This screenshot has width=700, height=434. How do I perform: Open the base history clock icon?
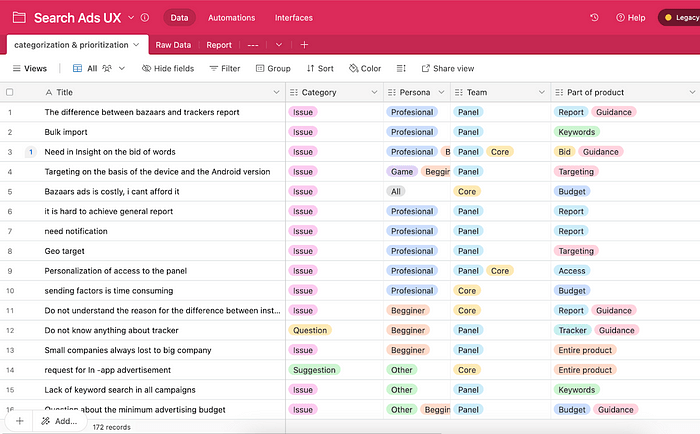pos(594,17)
